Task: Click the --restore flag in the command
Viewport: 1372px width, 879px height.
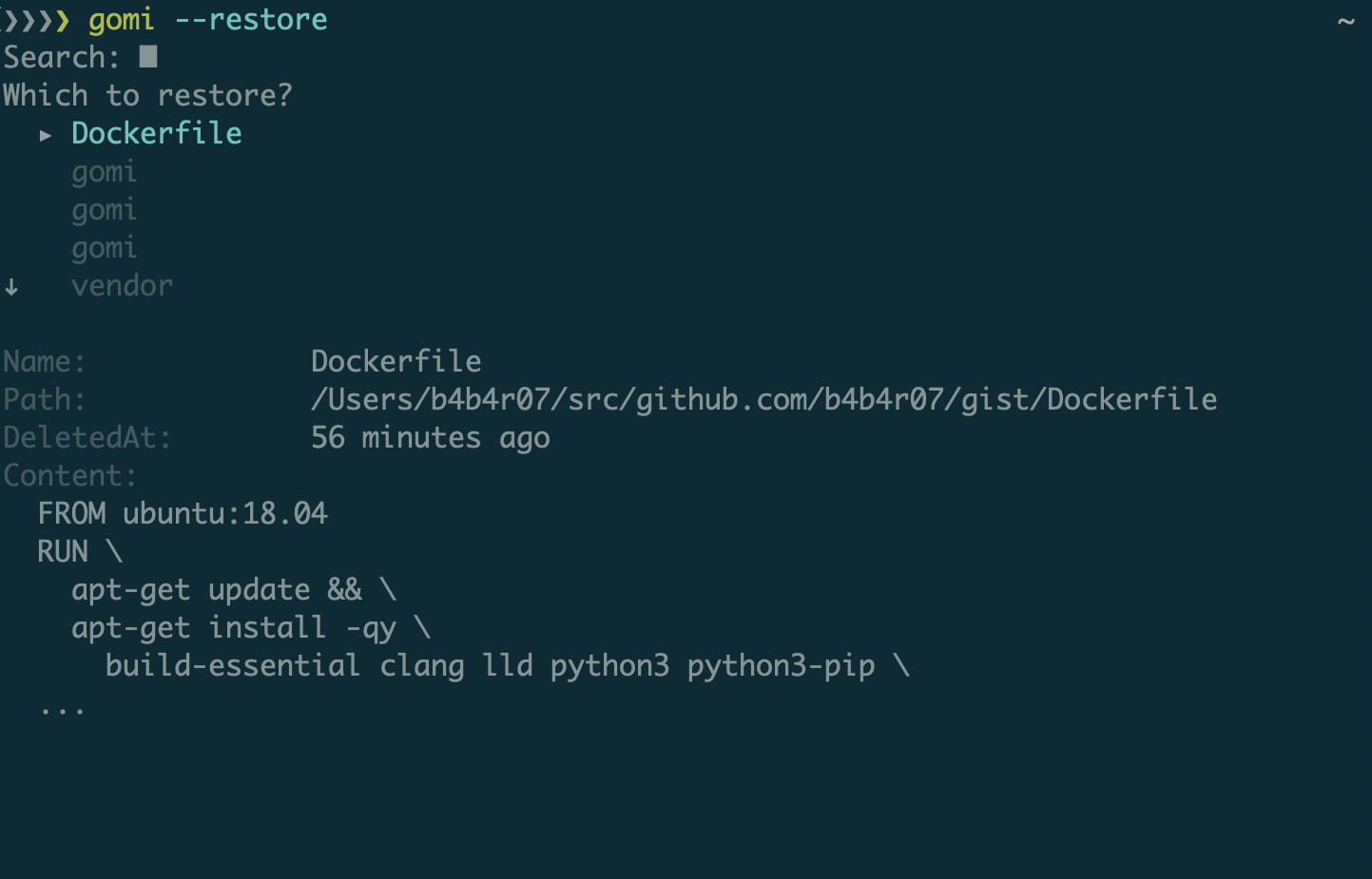Action: tap(251, 20)
